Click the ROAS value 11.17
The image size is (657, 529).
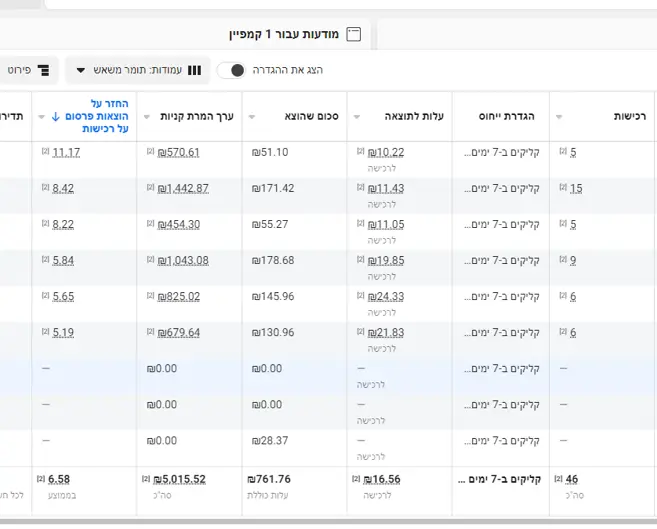click(66, 152)
